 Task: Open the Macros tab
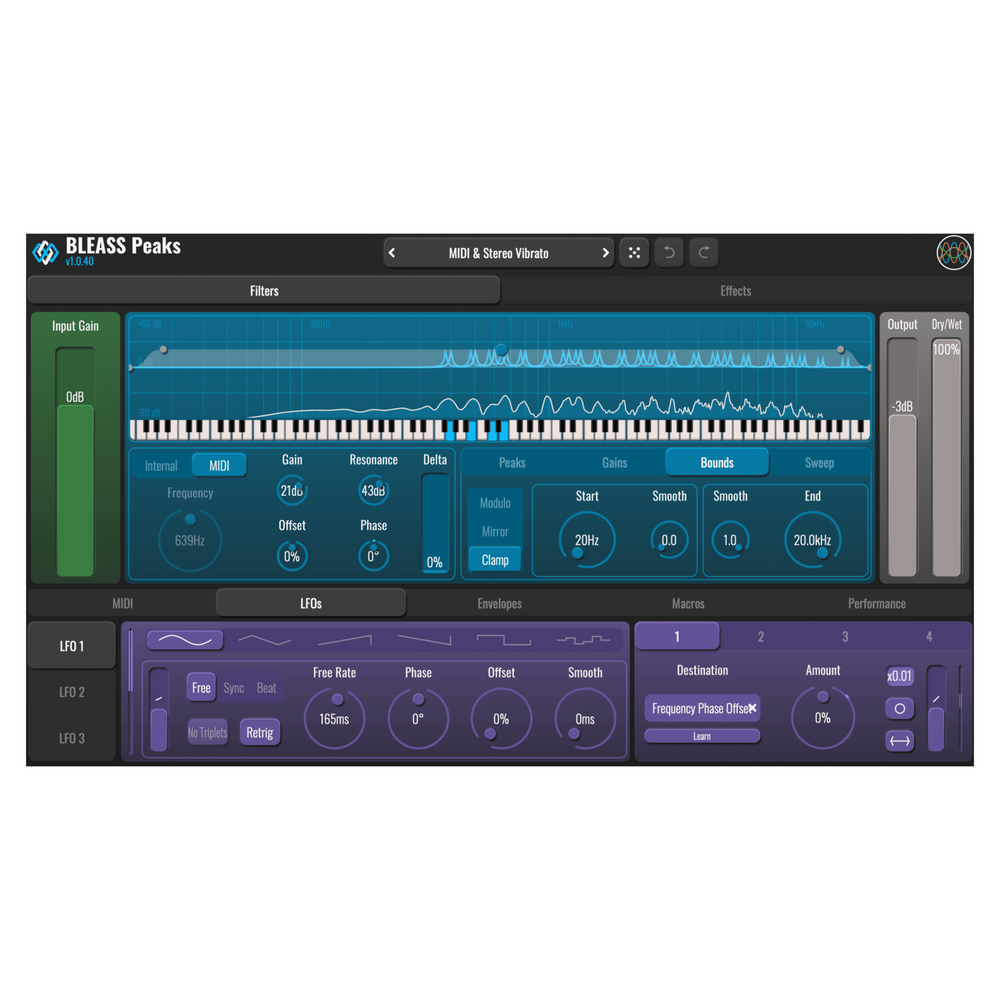[x=688, y=603]
